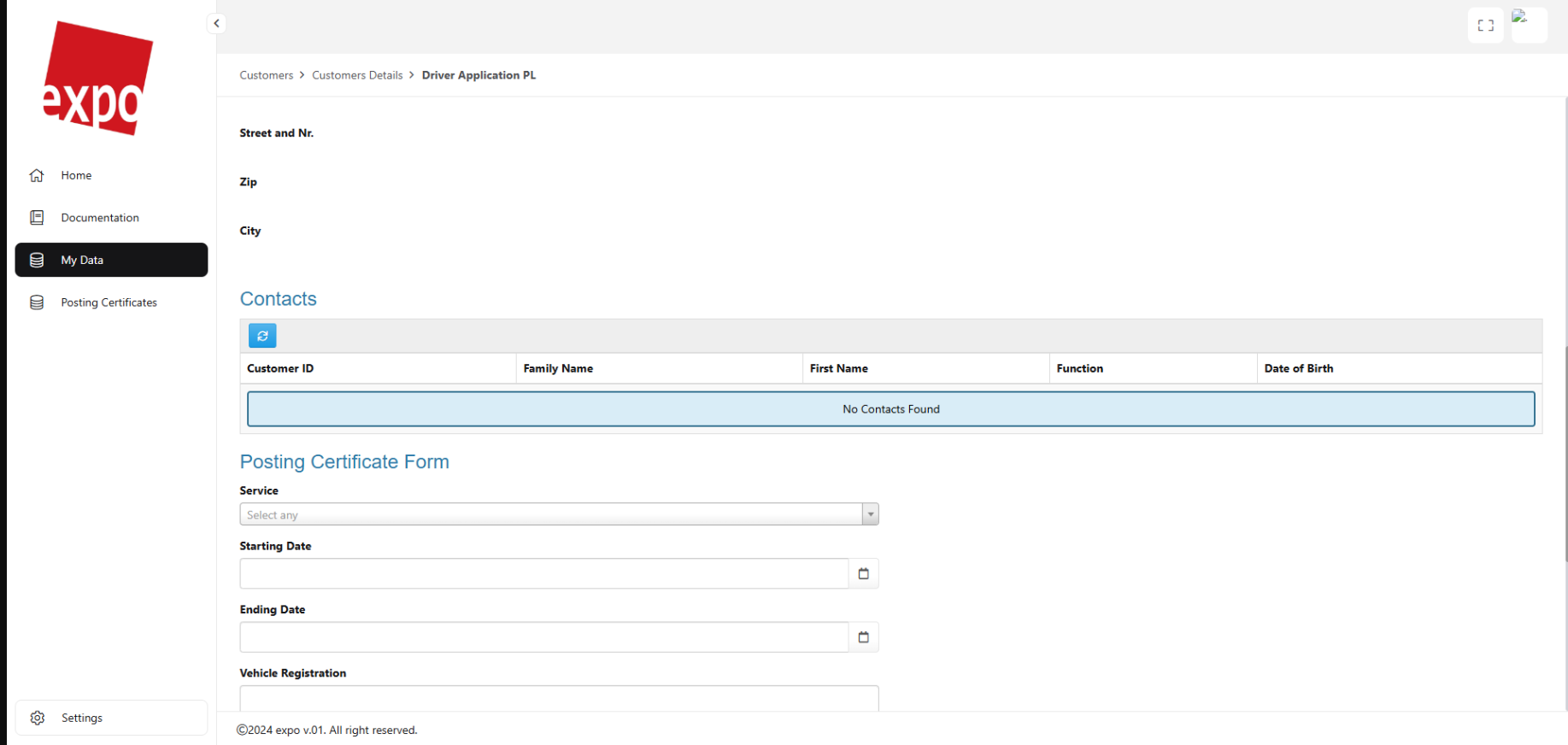Click the Vehicle Registration input field
This screenshot has height=745, width=1568.
559,698
